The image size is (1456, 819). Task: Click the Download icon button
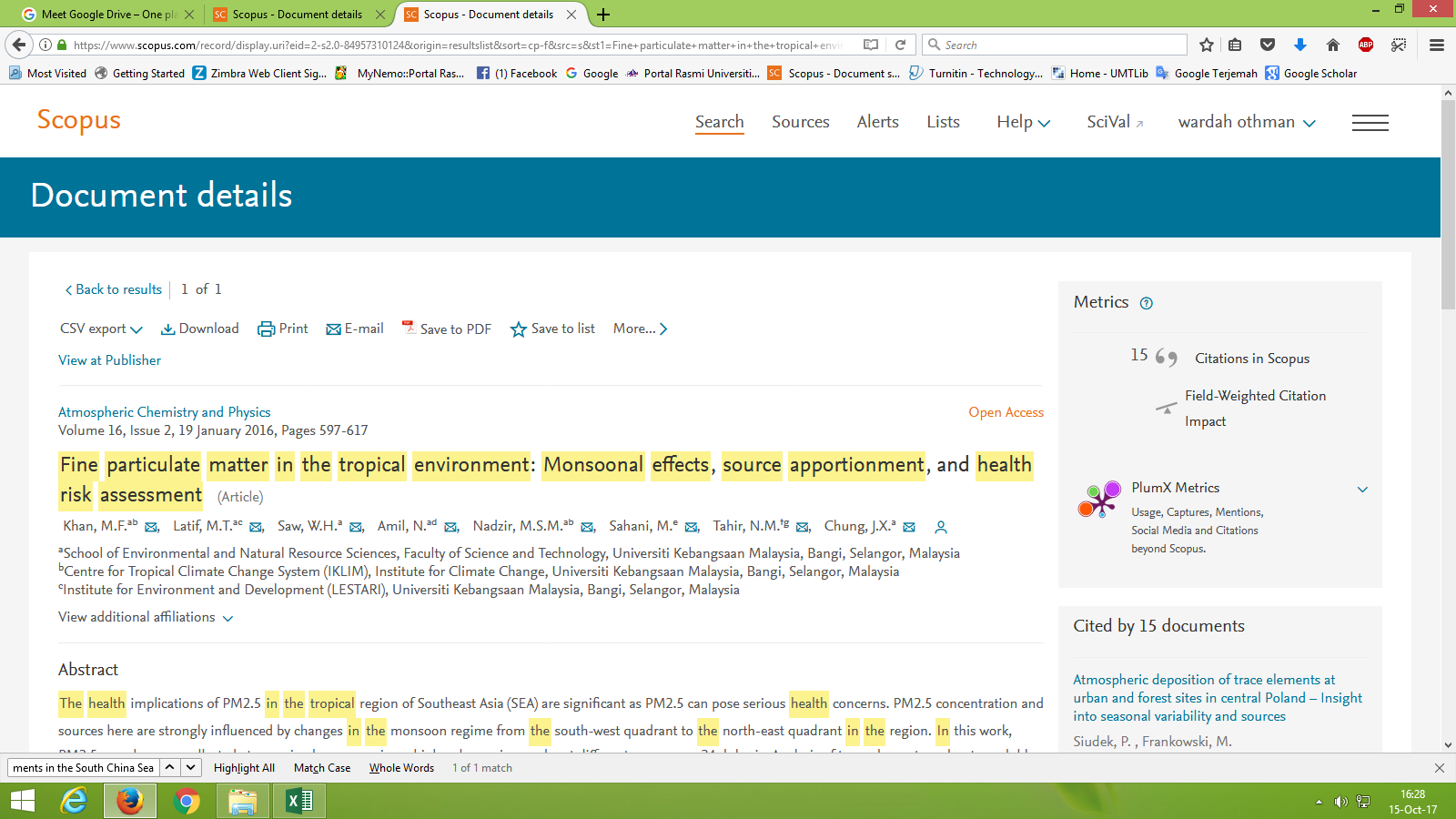(168, 329)
